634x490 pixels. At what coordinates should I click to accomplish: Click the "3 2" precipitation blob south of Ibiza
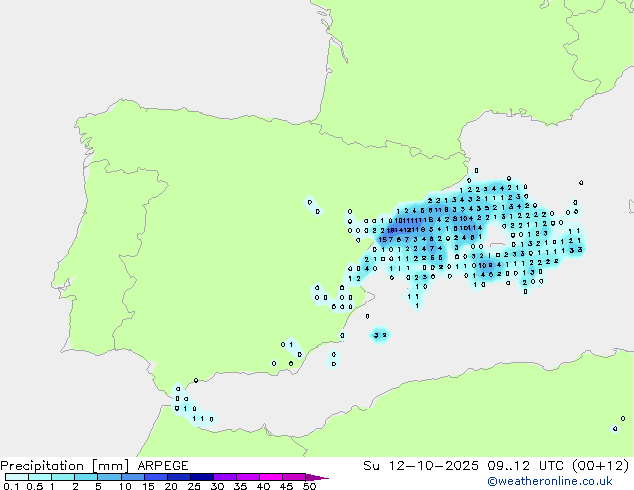tap(380, 335)
